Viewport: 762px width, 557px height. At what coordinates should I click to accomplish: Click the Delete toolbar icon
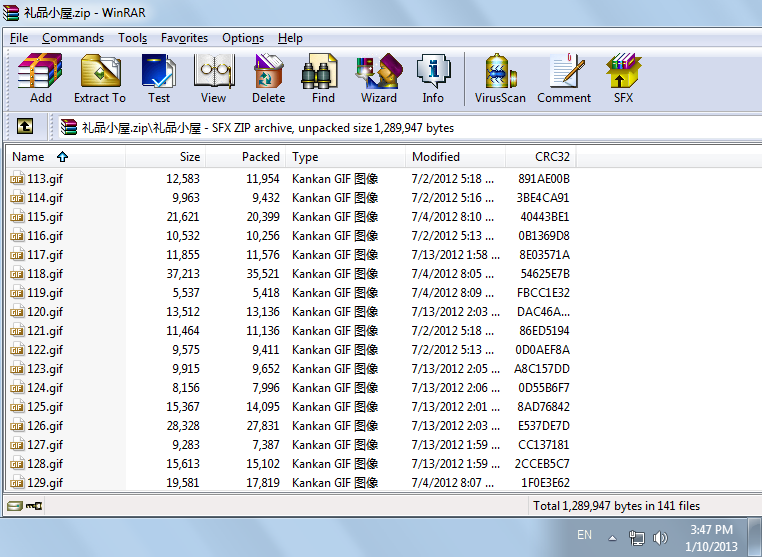[268, 79]
